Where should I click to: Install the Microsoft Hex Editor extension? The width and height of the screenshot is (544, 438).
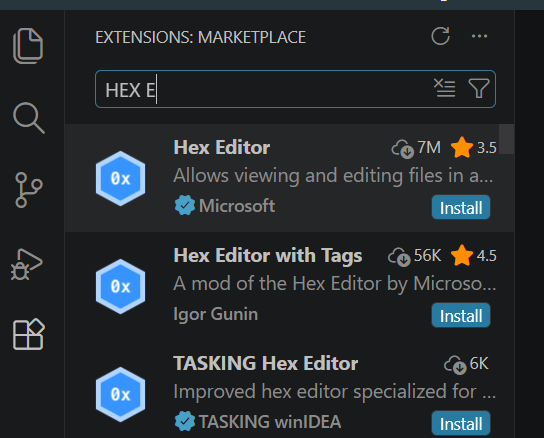coord(461,208)
